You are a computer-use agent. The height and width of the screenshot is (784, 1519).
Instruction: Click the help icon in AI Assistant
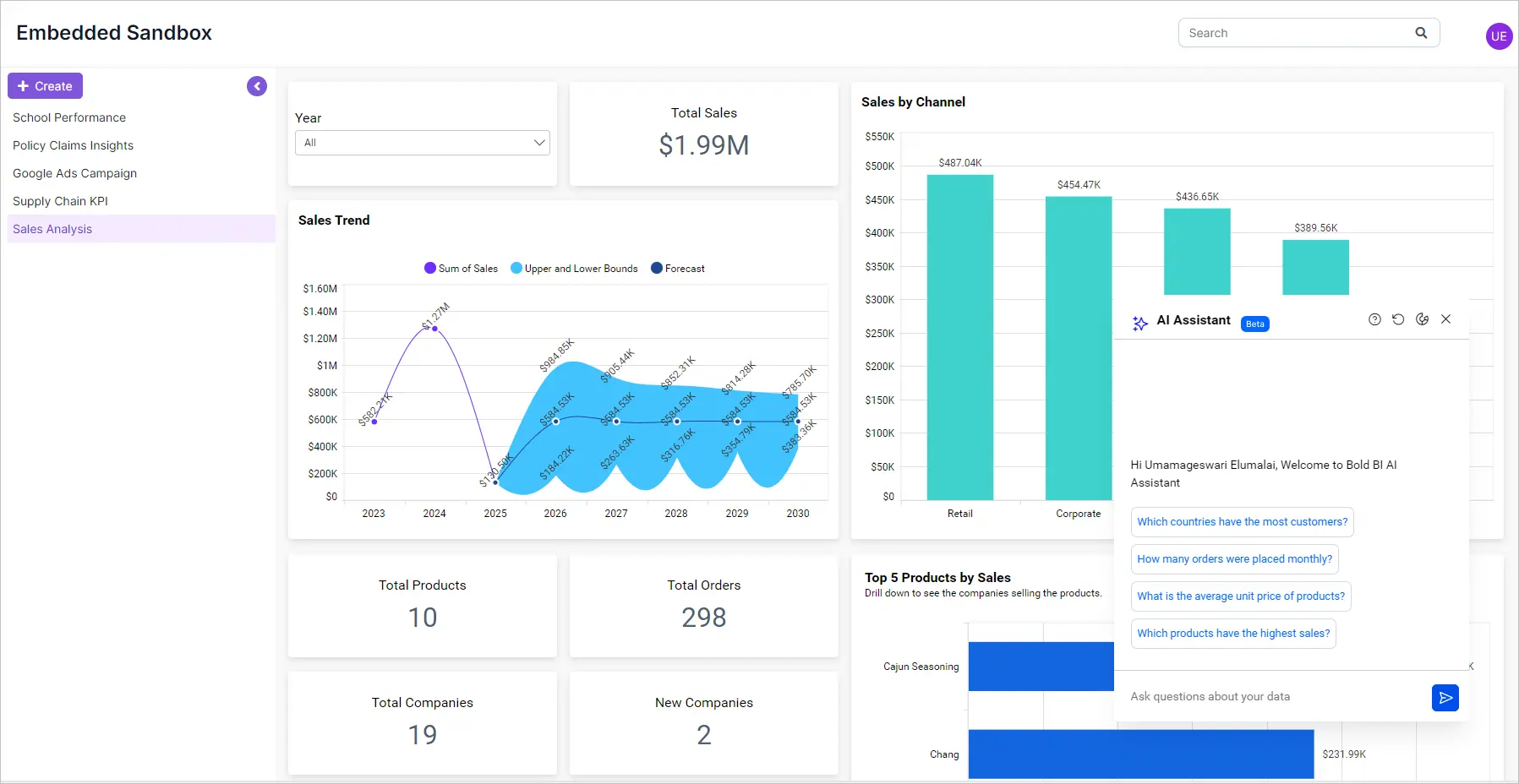[x=1374, y=319]
